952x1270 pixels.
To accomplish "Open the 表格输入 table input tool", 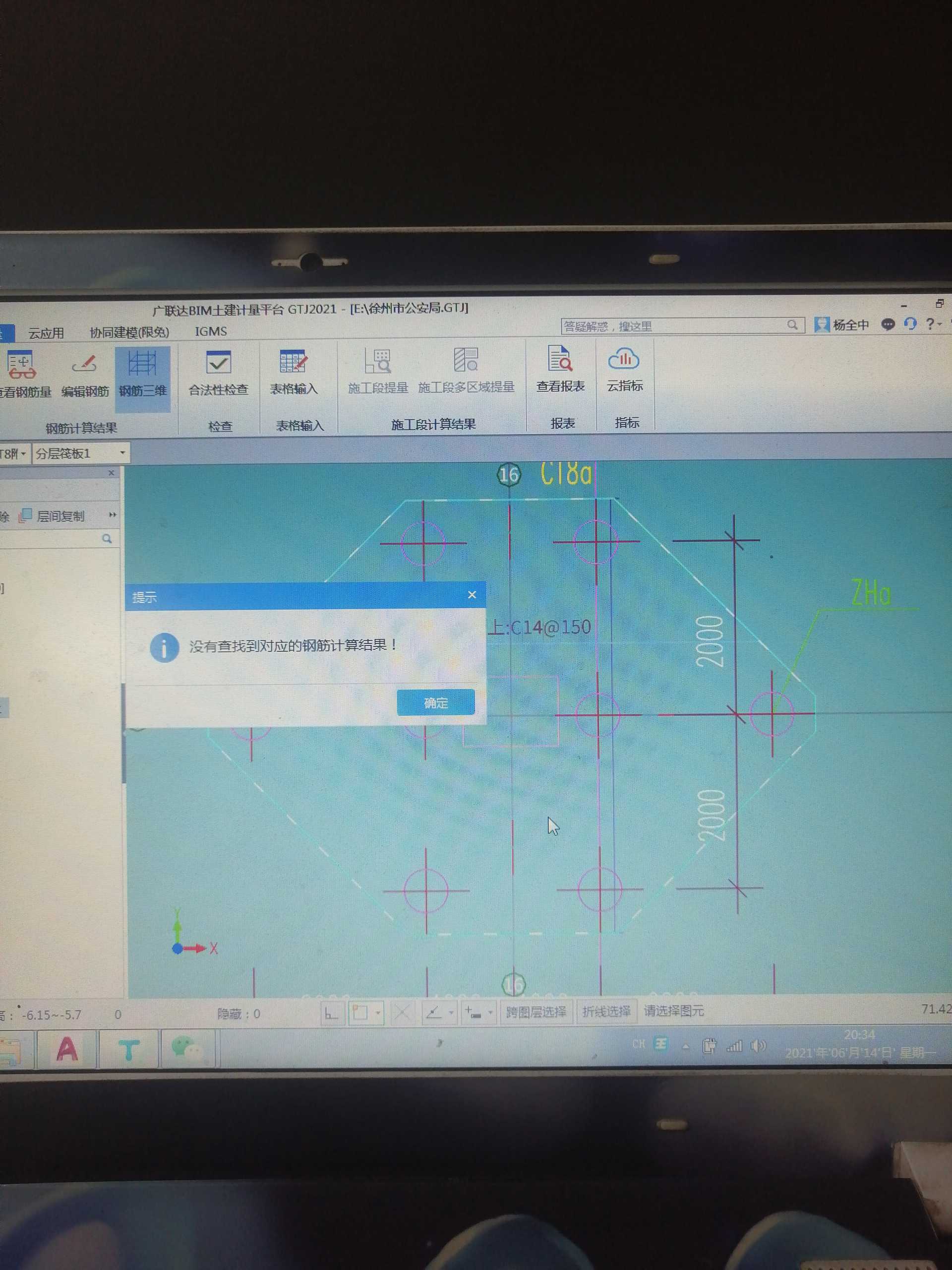I will [x=294, y=373].
